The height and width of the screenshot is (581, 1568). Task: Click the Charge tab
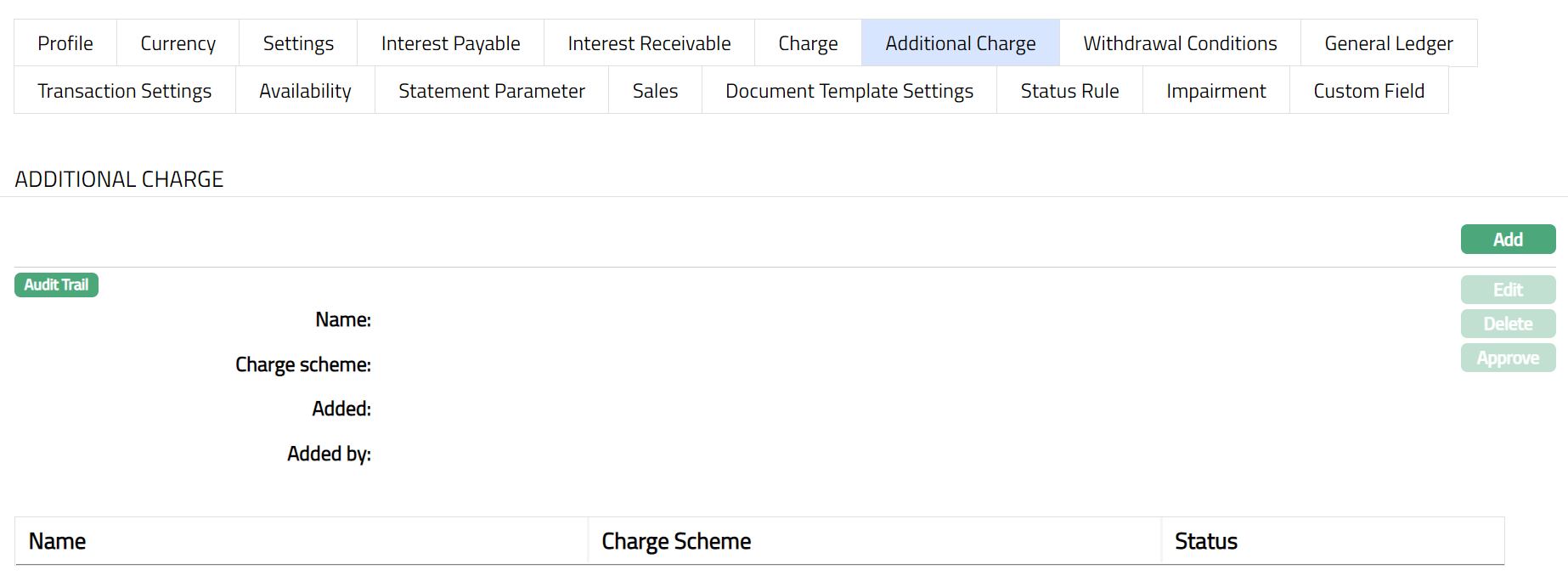pyautogui.click(x=808, y=43)
